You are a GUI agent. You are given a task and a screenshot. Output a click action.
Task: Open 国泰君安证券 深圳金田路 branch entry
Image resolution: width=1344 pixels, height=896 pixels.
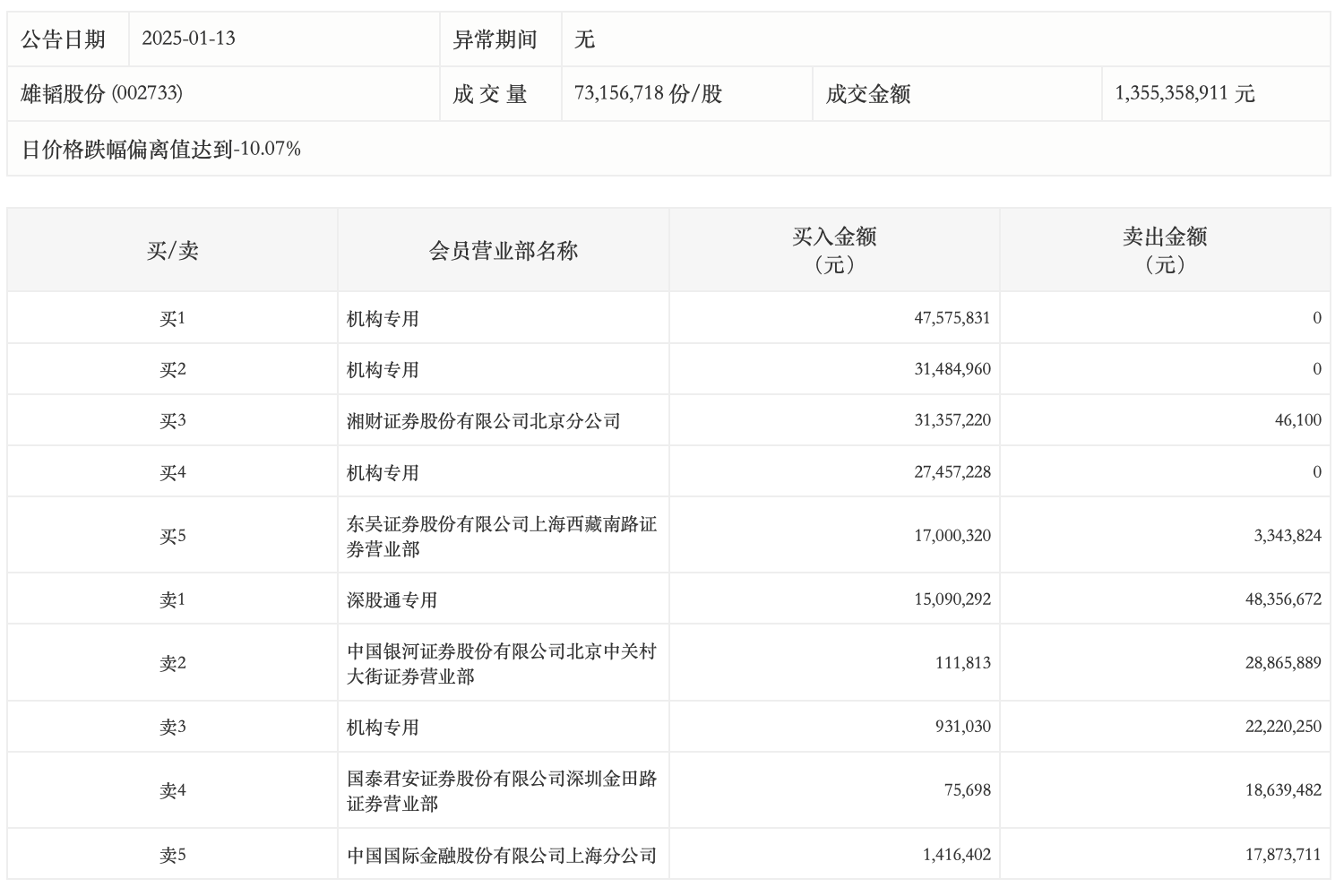coord(502,790)
